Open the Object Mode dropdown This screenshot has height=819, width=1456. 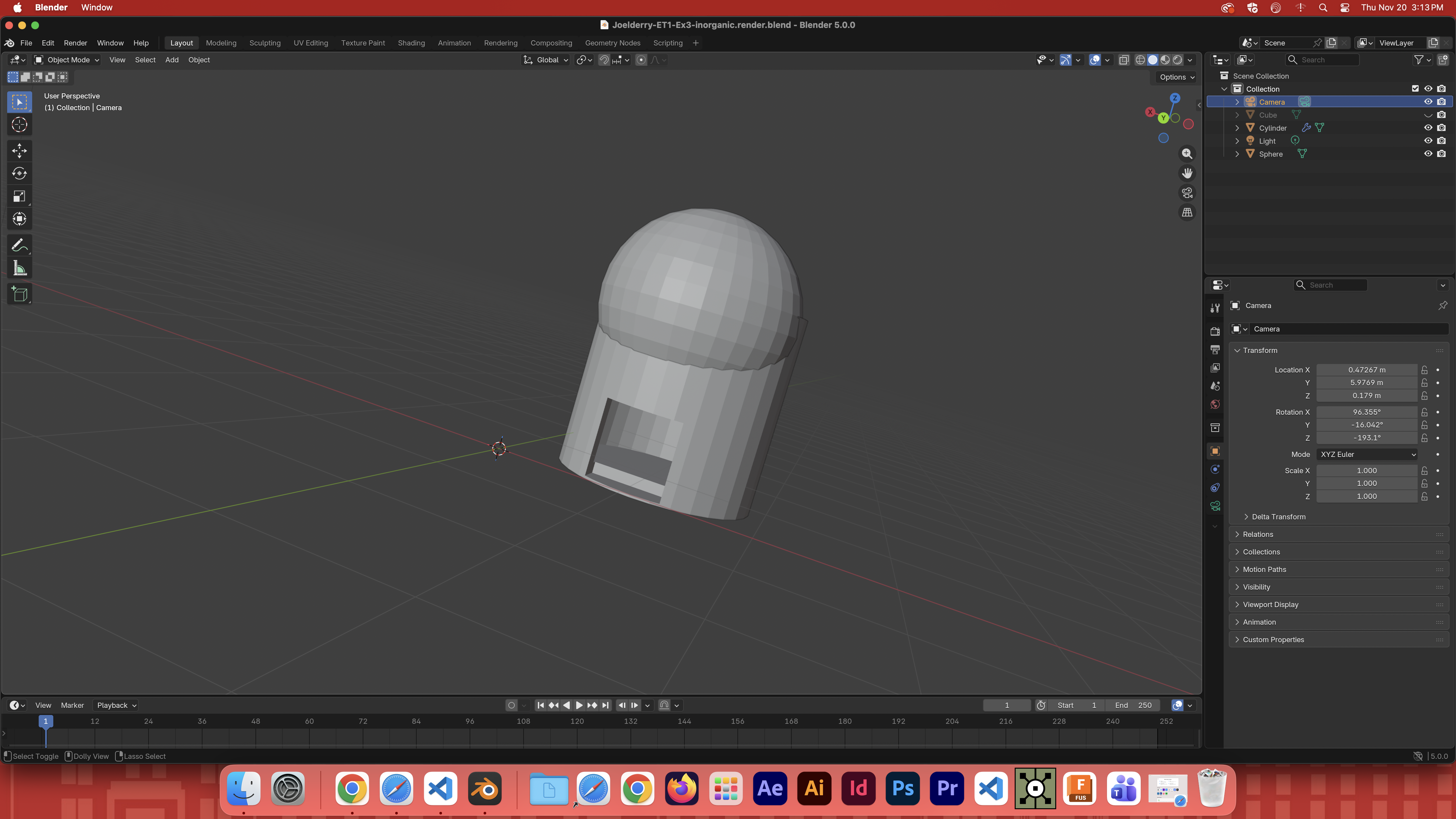[x=67, y=60]
